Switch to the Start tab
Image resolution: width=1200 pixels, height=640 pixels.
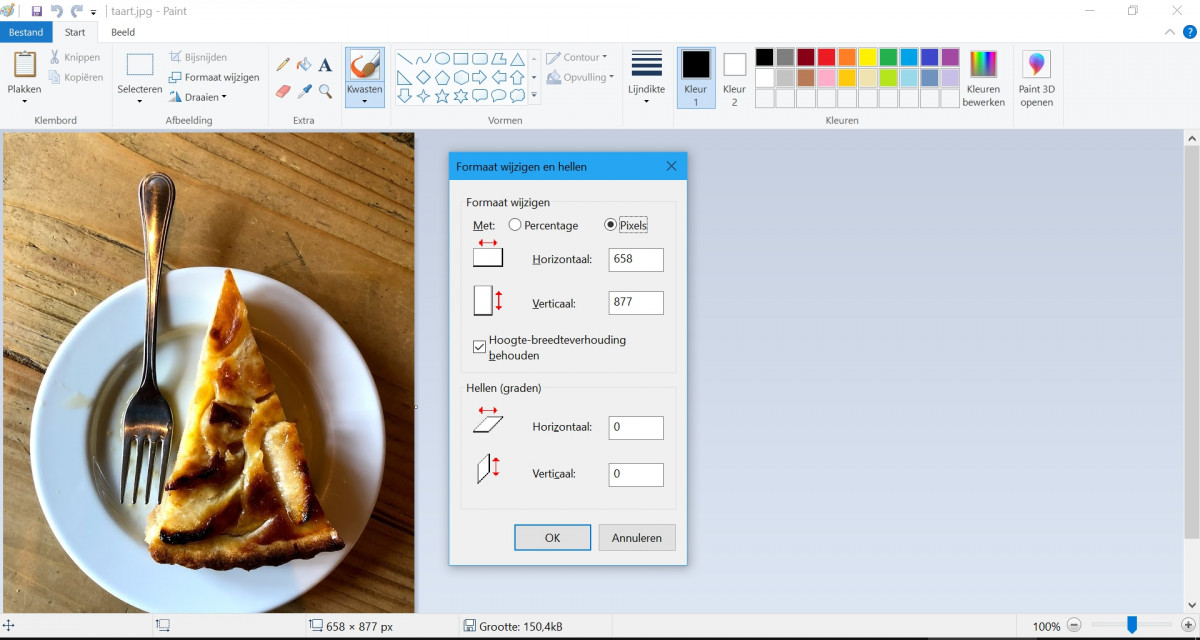[x=75, y=32]
